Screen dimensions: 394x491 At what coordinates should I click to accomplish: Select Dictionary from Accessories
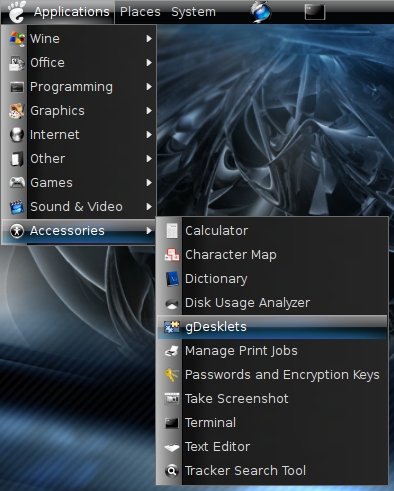[x=272, y=279]
